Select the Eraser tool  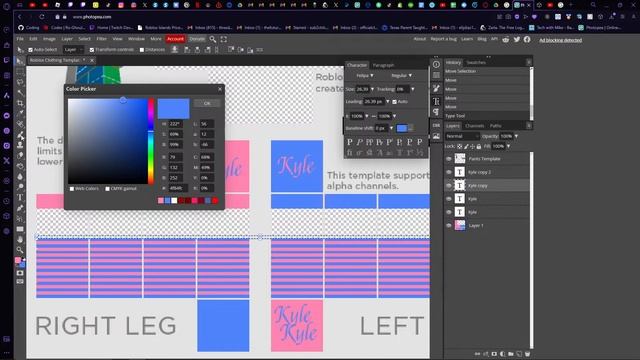(20, 156)
